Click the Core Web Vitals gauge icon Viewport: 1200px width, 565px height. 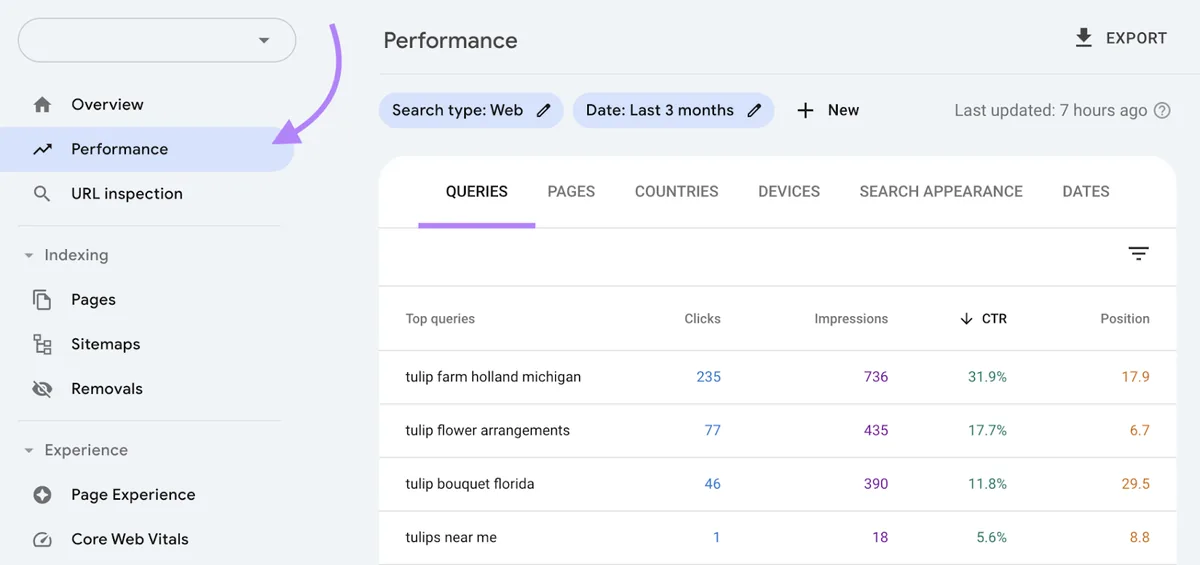pyautogui.click(x=42, y=540)
